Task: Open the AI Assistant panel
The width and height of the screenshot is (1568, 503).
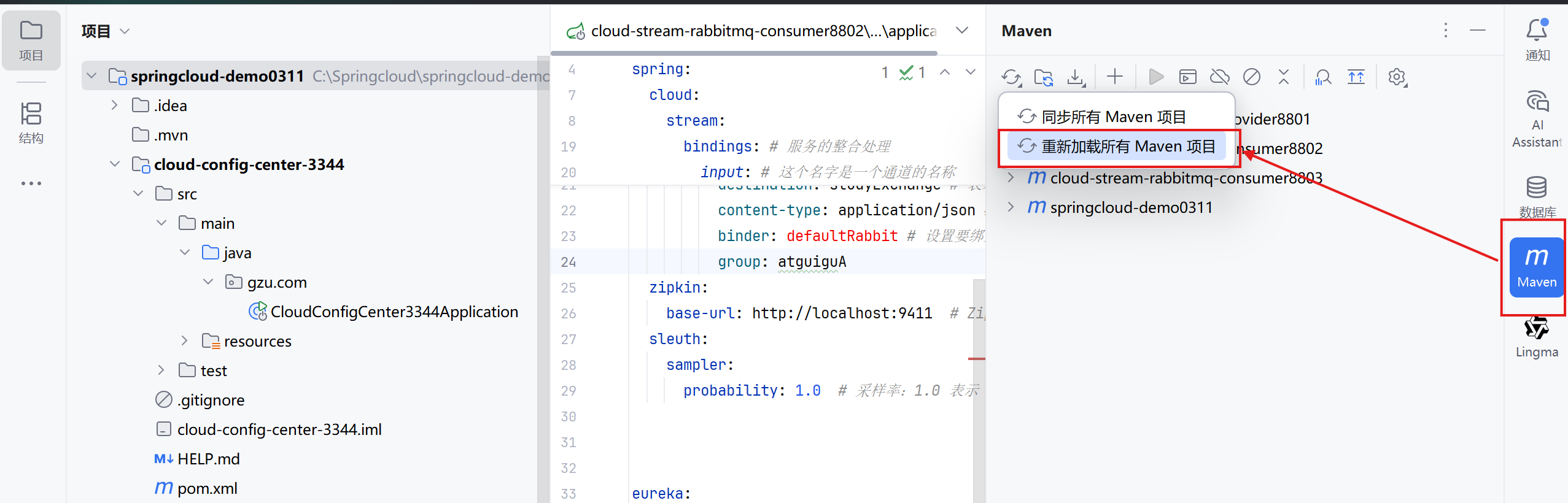Action: point(1537,119)
